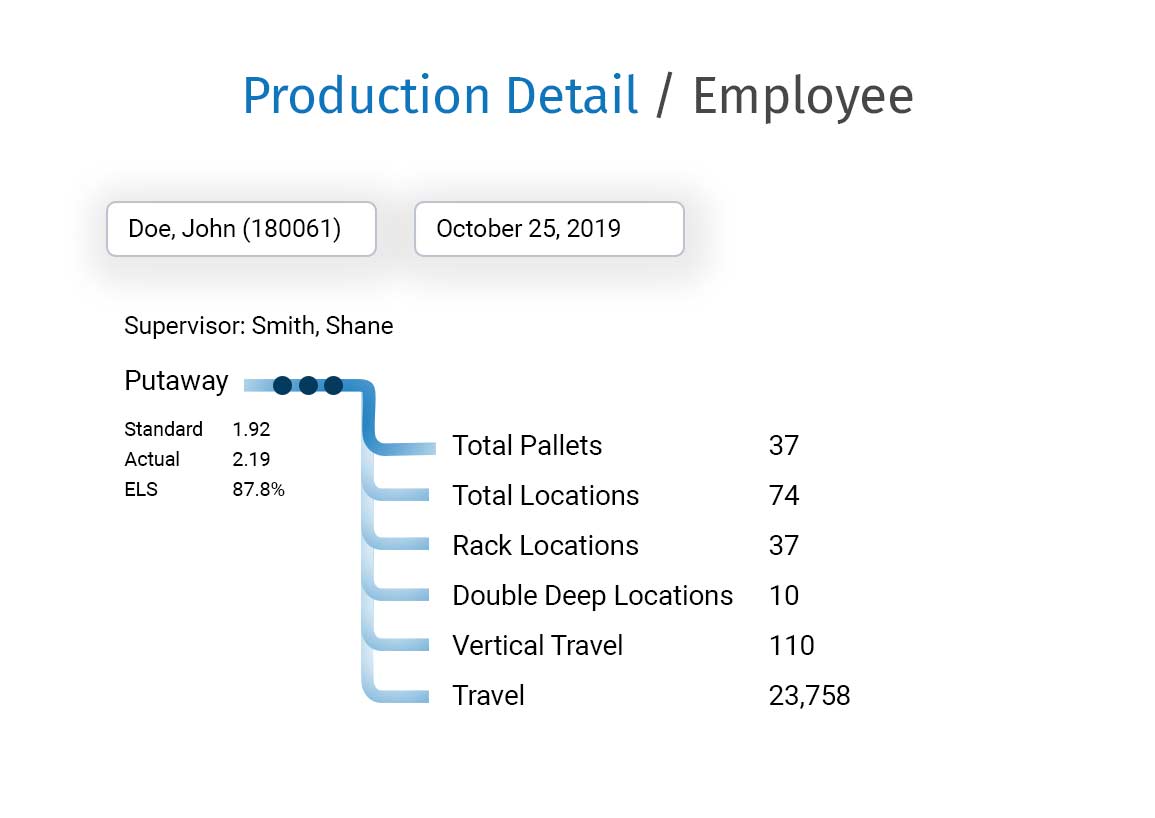The width and height of the screenshot is (1155, 818).
Task: Click the Travel value 23,758
Action: point(809,695)
